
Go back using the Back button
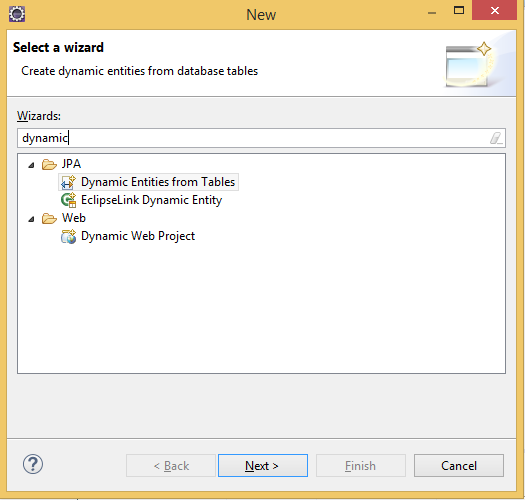point(171,466)
